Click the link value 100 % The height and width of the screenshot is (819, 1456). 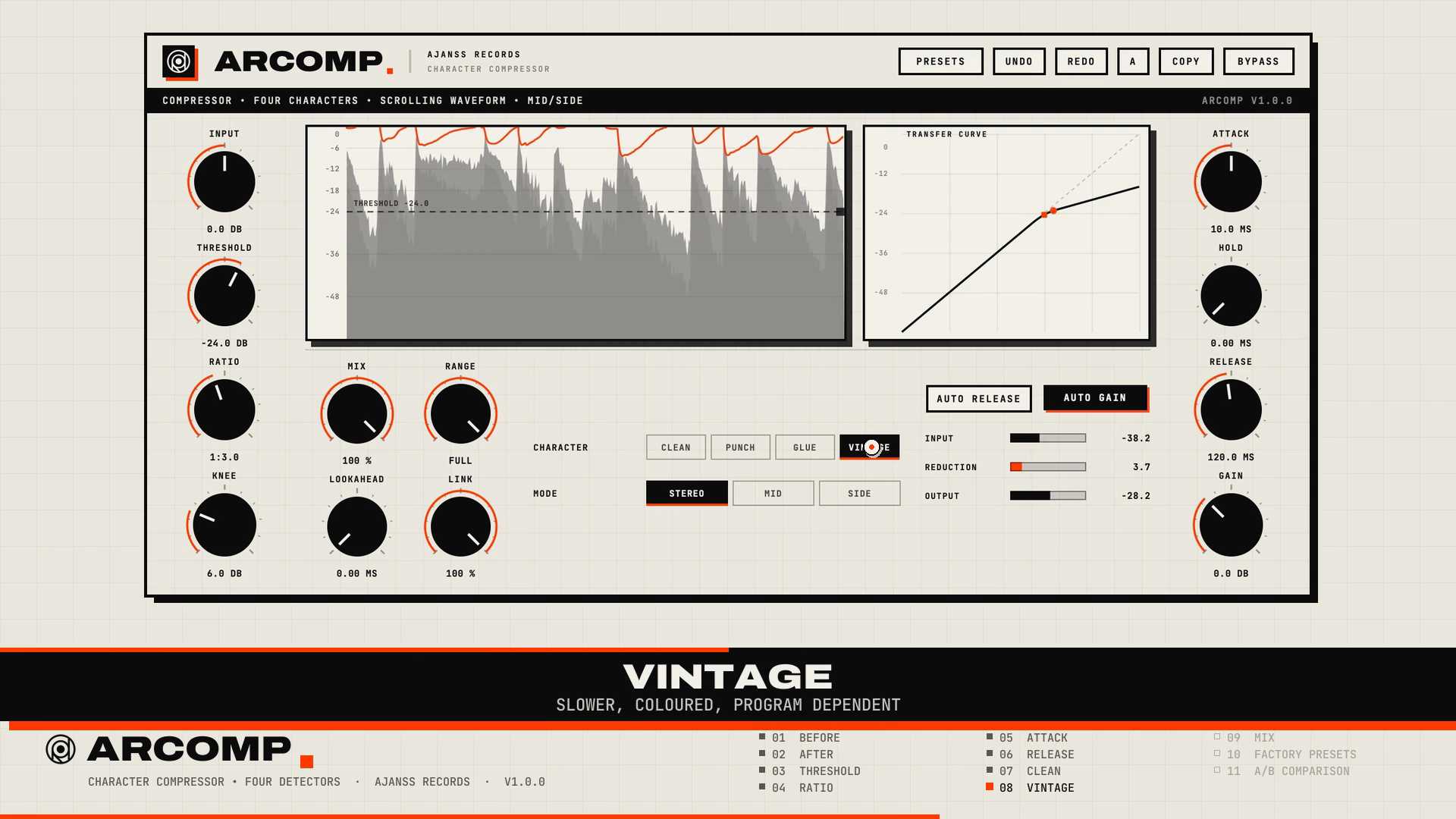pyautogui.click(x=460, y=574)
